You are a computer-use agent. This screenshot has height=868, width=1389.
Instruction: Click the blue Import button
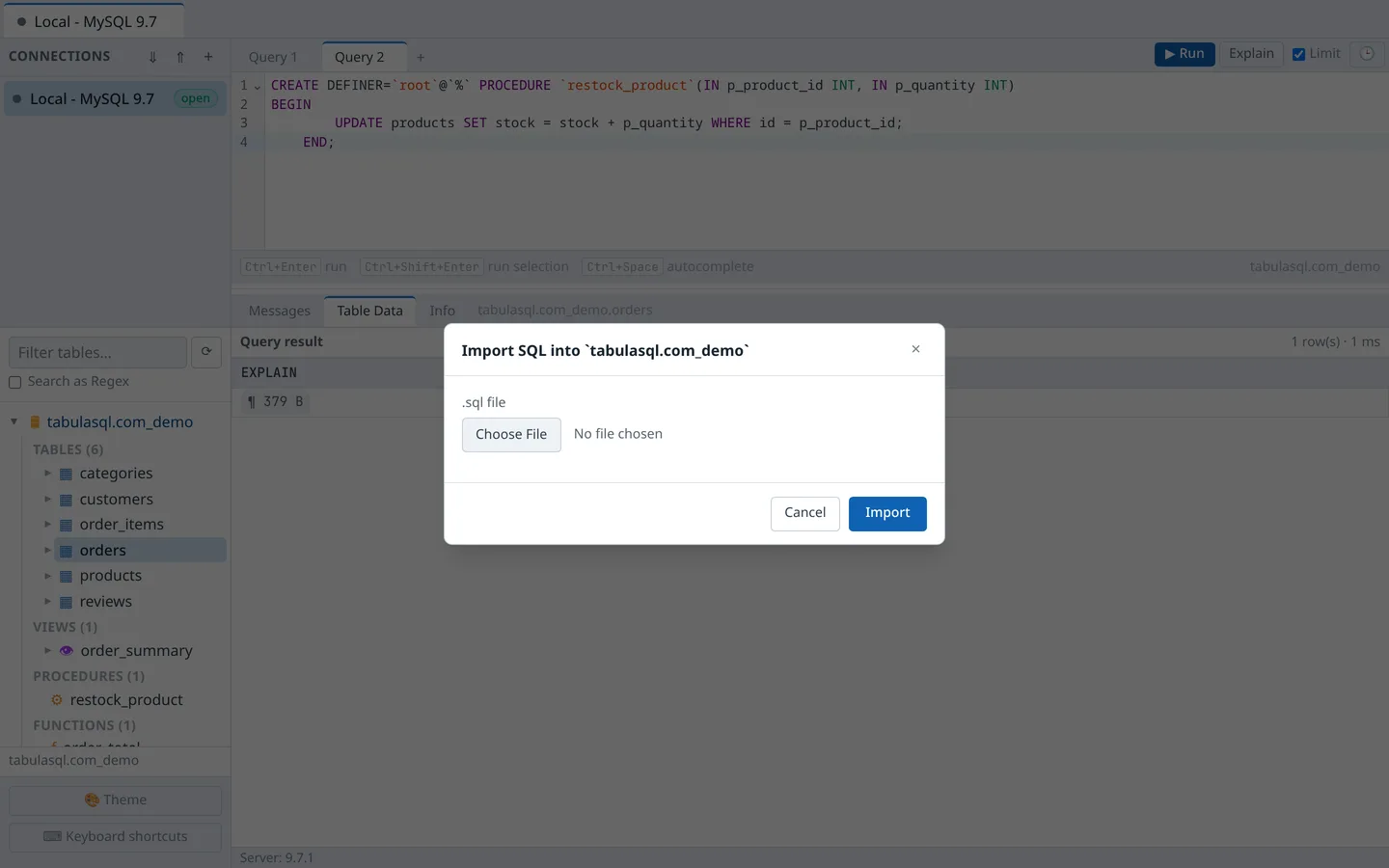click(x=887, y=513)
